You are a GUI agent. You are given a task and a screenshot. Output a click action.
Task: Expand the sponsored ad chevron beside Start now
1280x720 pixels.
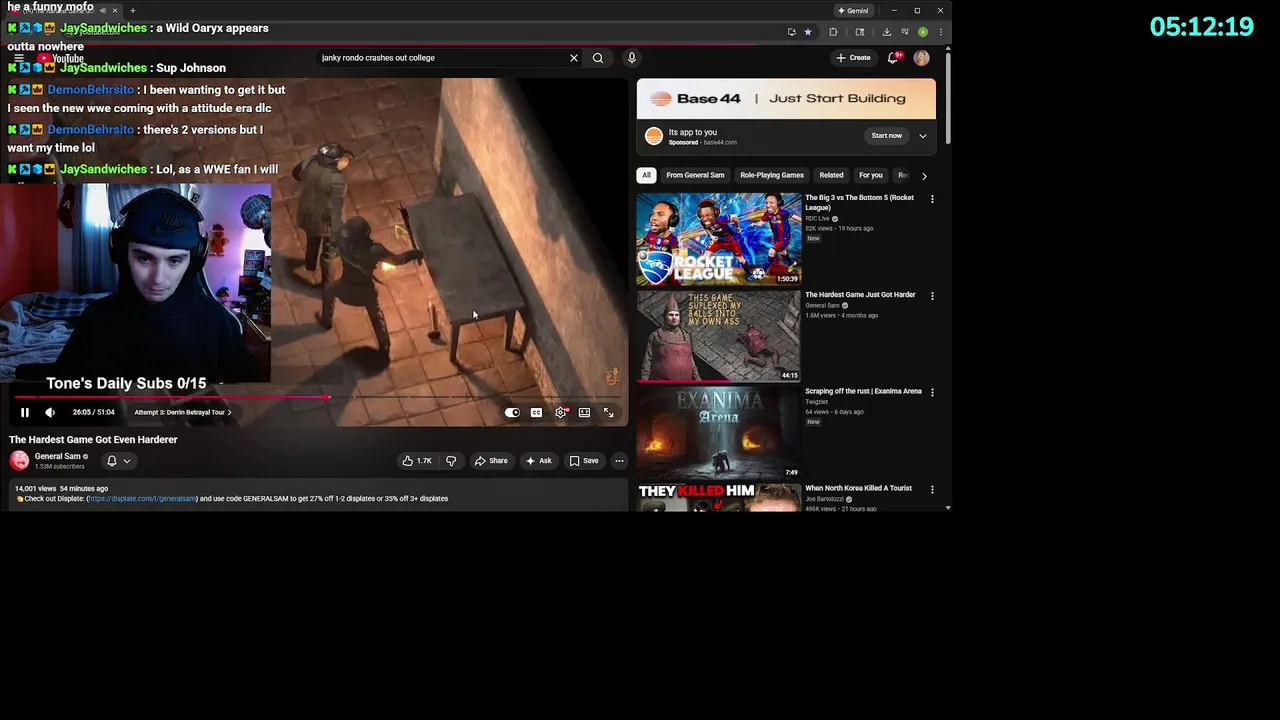click(923, 136)
